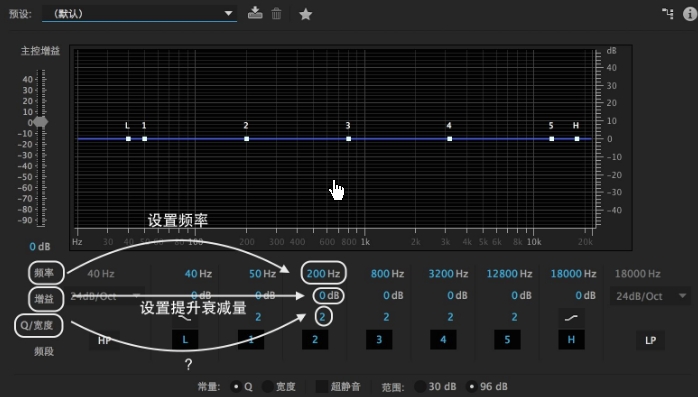The image size is (698, 397).
Task: Click the master gain slider handle
Action: [41, 122]
